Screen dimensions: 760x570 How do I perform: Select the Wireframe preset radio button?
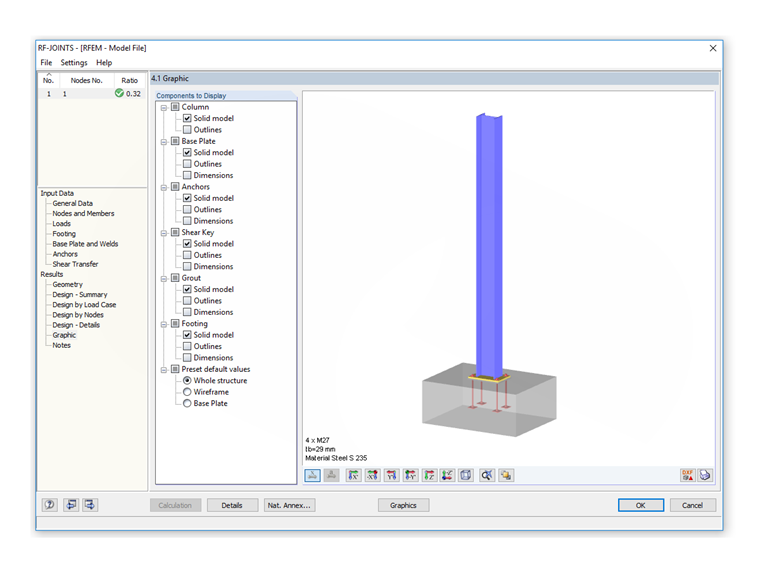click(187, 392)
